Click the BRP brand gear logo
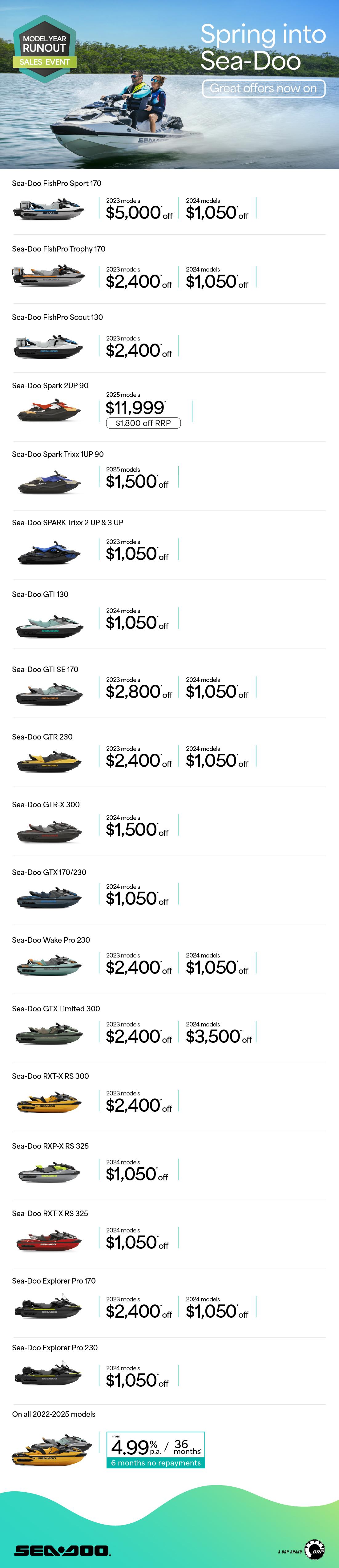This screenshot has width=339, height=1568. point(315,1551)
